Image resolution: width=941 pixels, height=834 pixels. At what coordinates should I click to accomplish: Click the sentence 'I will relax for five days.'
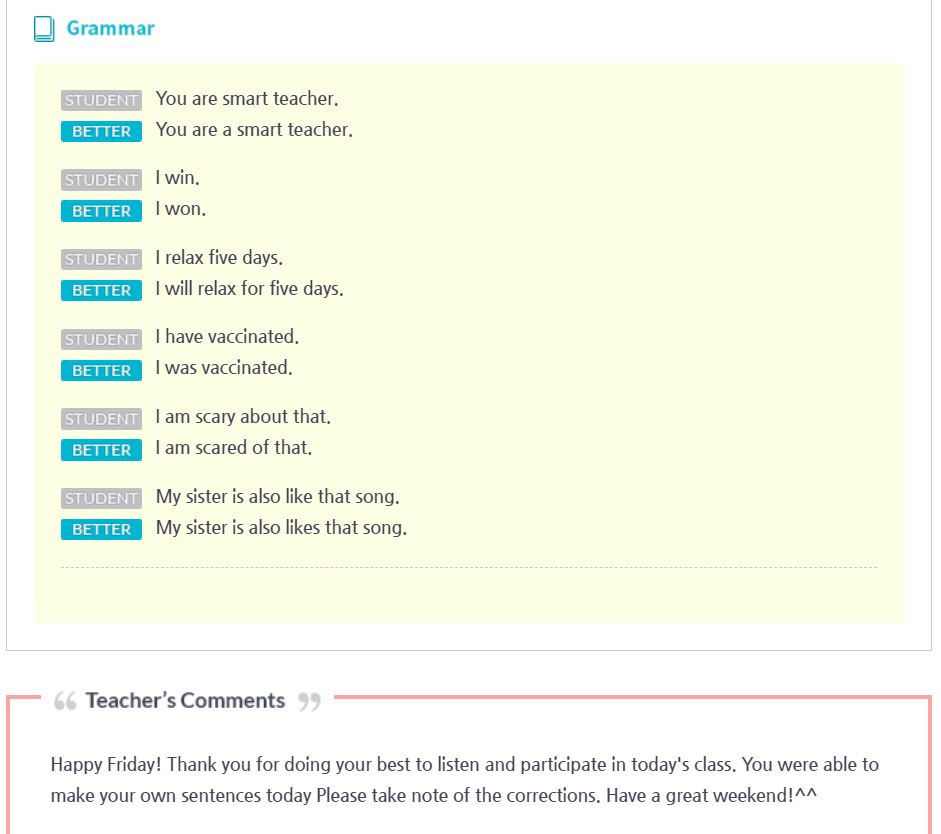click(249, 289)
